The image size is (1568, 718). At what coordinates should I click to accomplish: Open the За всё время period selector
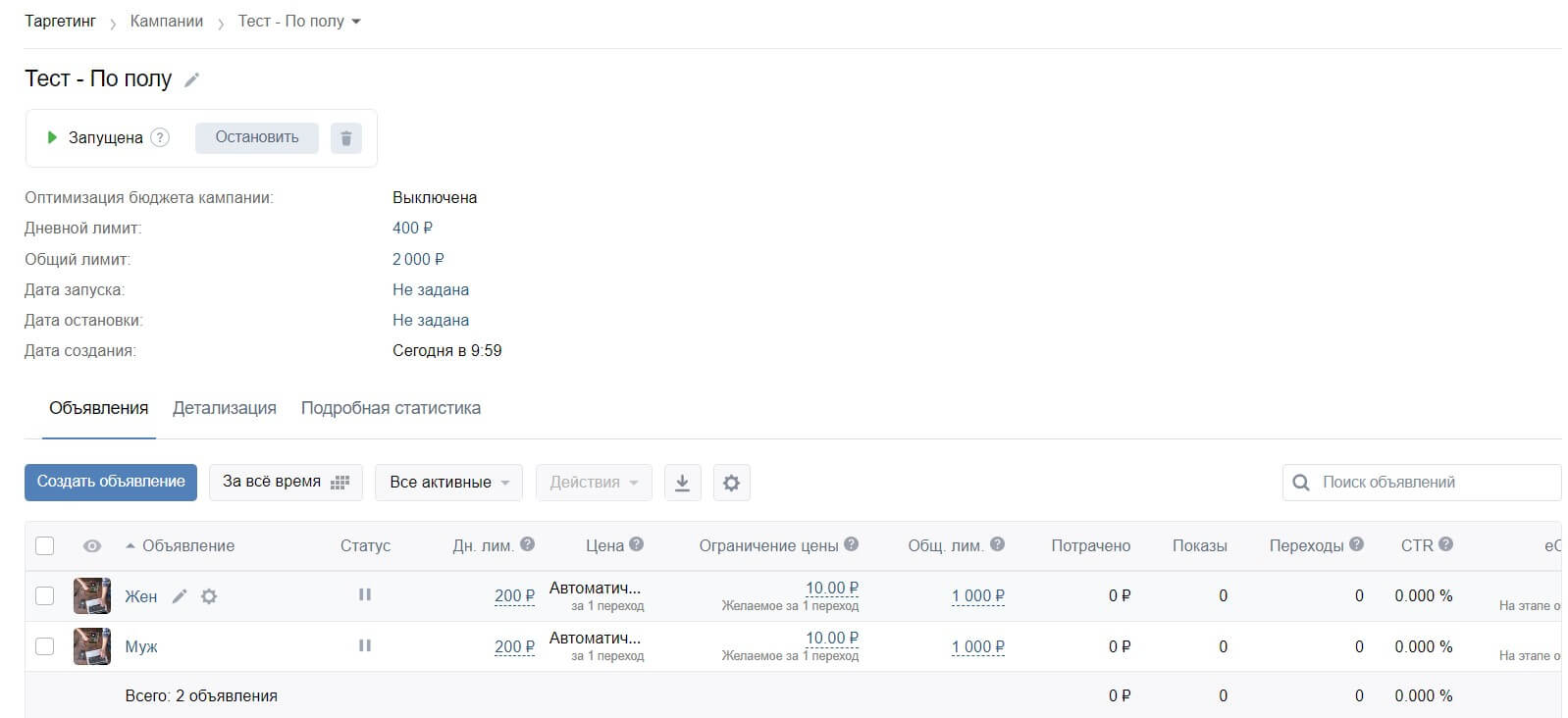286,483
